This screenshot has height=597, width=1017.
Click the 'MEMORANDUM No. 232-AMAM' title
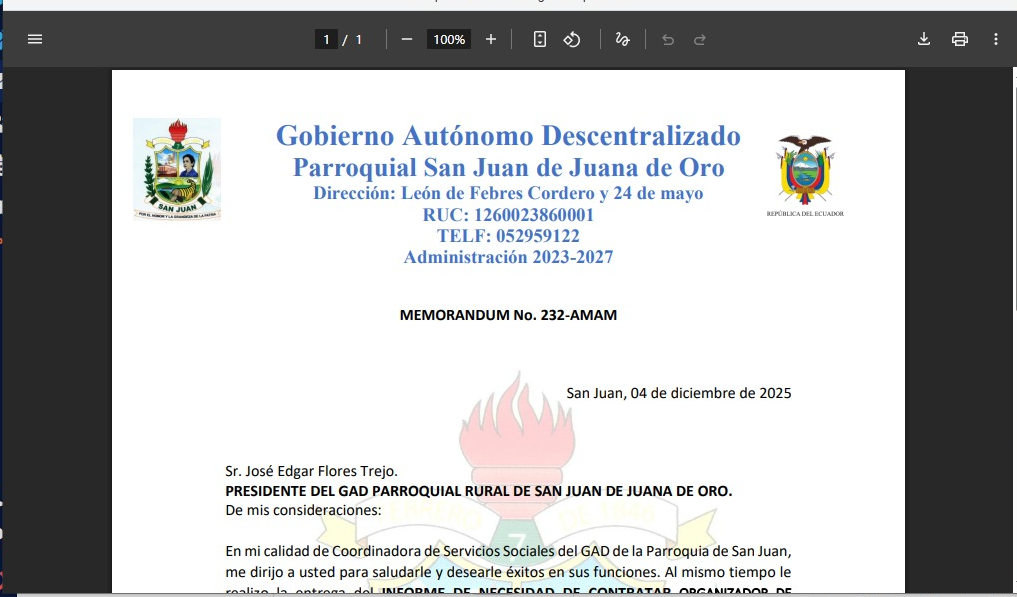point(508,315)
